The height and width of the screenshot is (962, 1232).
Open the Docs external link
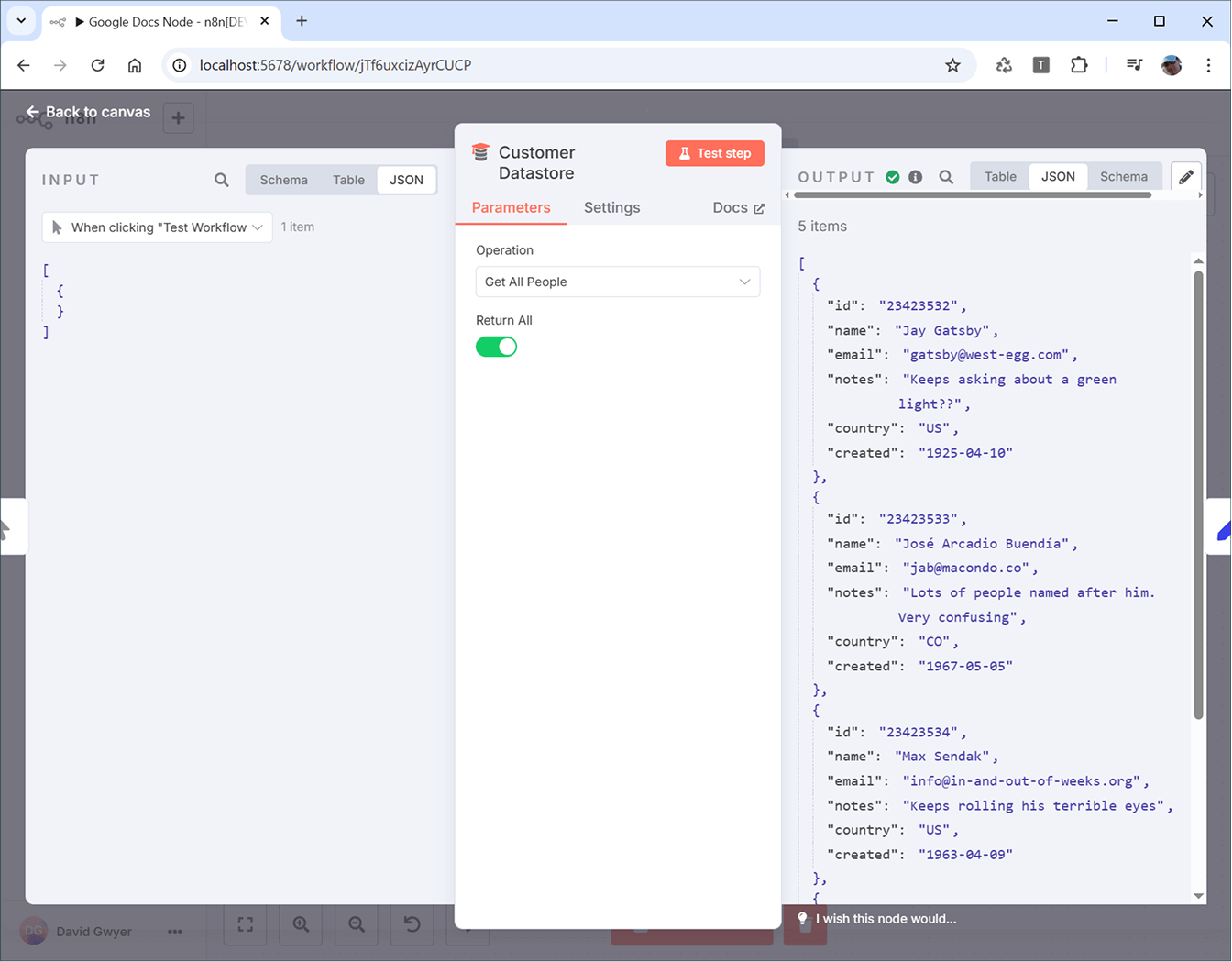[x=738, y=207]
